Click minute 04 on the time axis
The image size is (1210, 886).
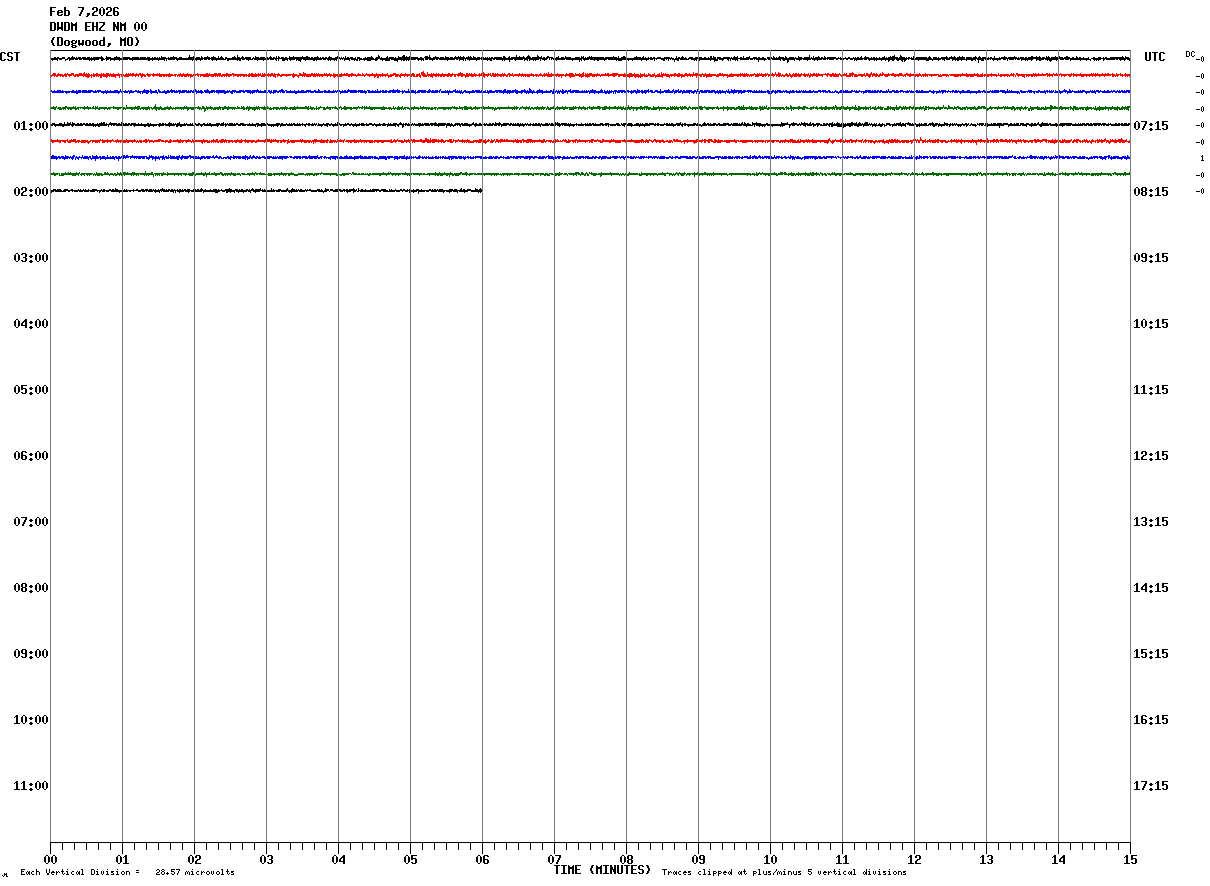pyautogui.click(x=338, y=860)
